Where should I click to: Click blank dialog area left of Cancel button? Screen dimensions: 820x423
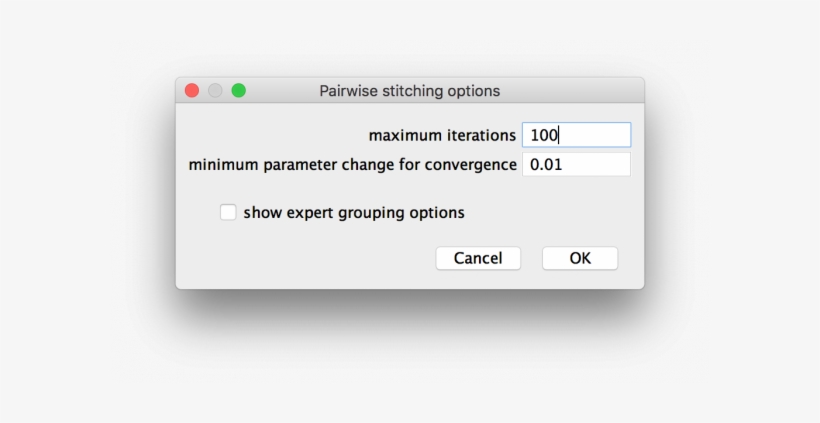point(320,258)
